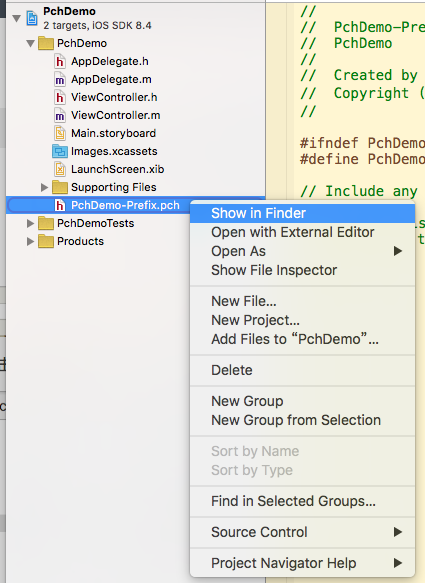Click the PchDemoTests group label
425x583 pixels.
click(x=95, y=223)
